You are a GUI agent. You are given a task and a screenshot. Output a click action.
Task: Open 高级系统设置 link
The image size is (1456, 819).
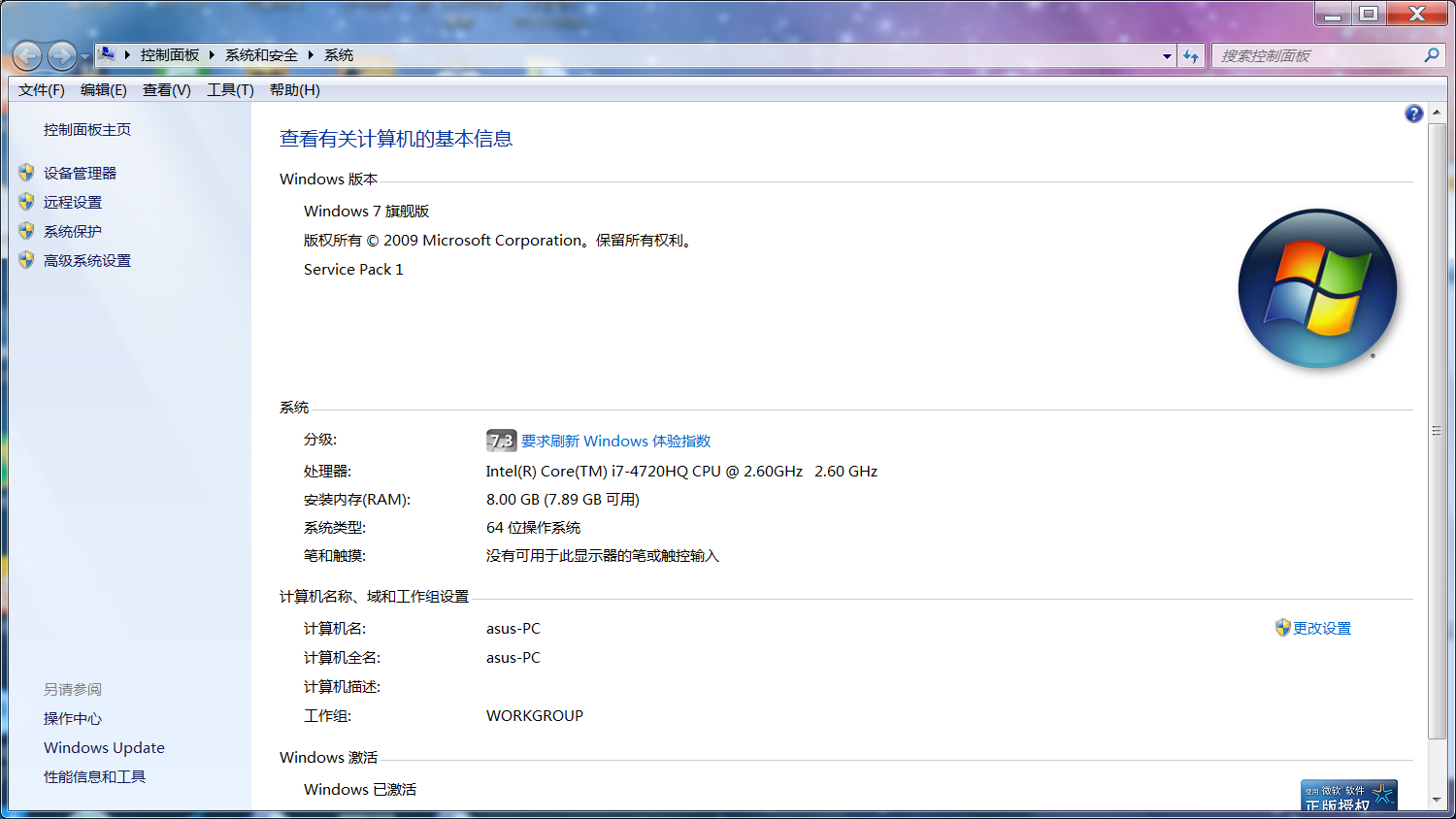point(87,261)
